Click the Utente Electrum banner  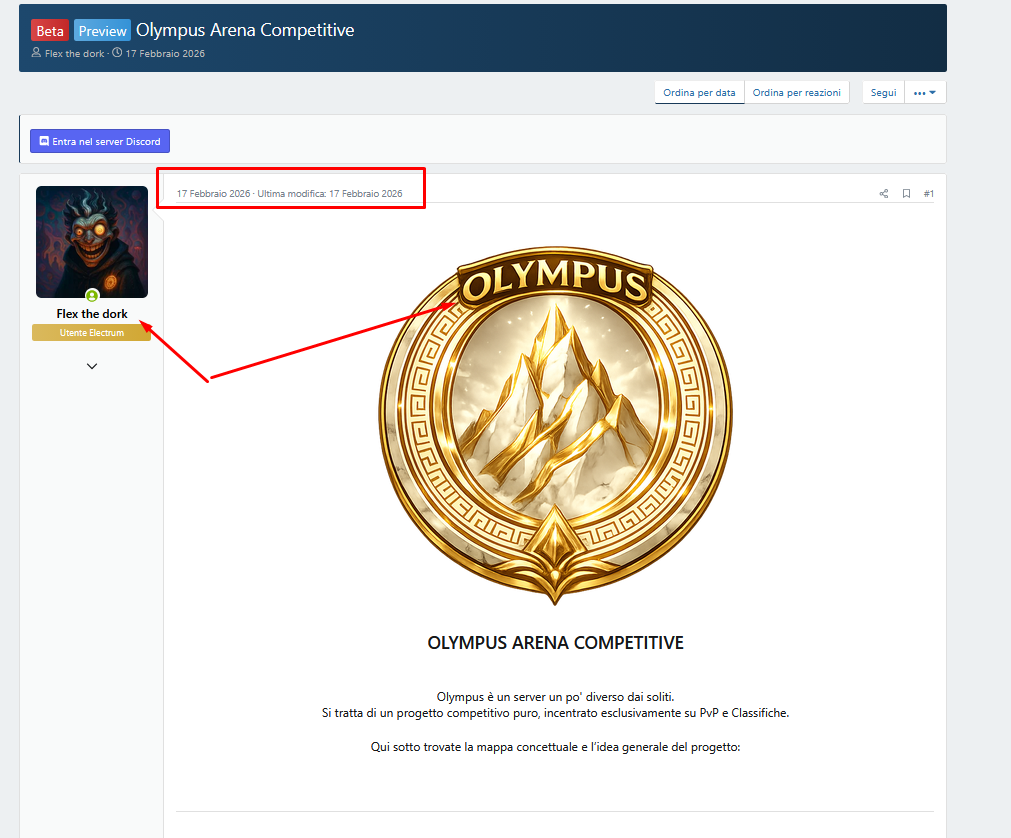(92, 333)
